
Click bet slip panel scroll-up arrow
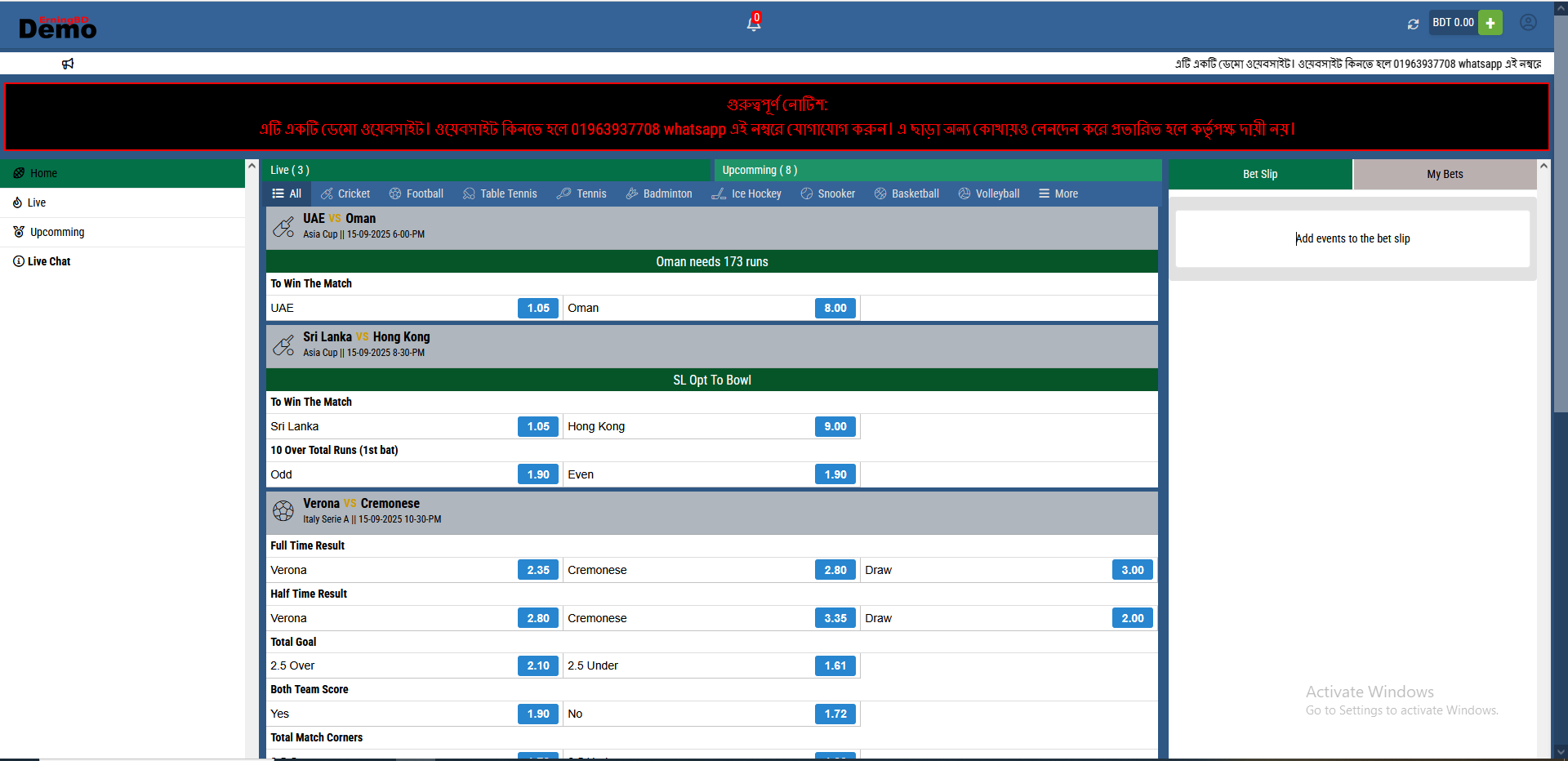(1543, 166)
